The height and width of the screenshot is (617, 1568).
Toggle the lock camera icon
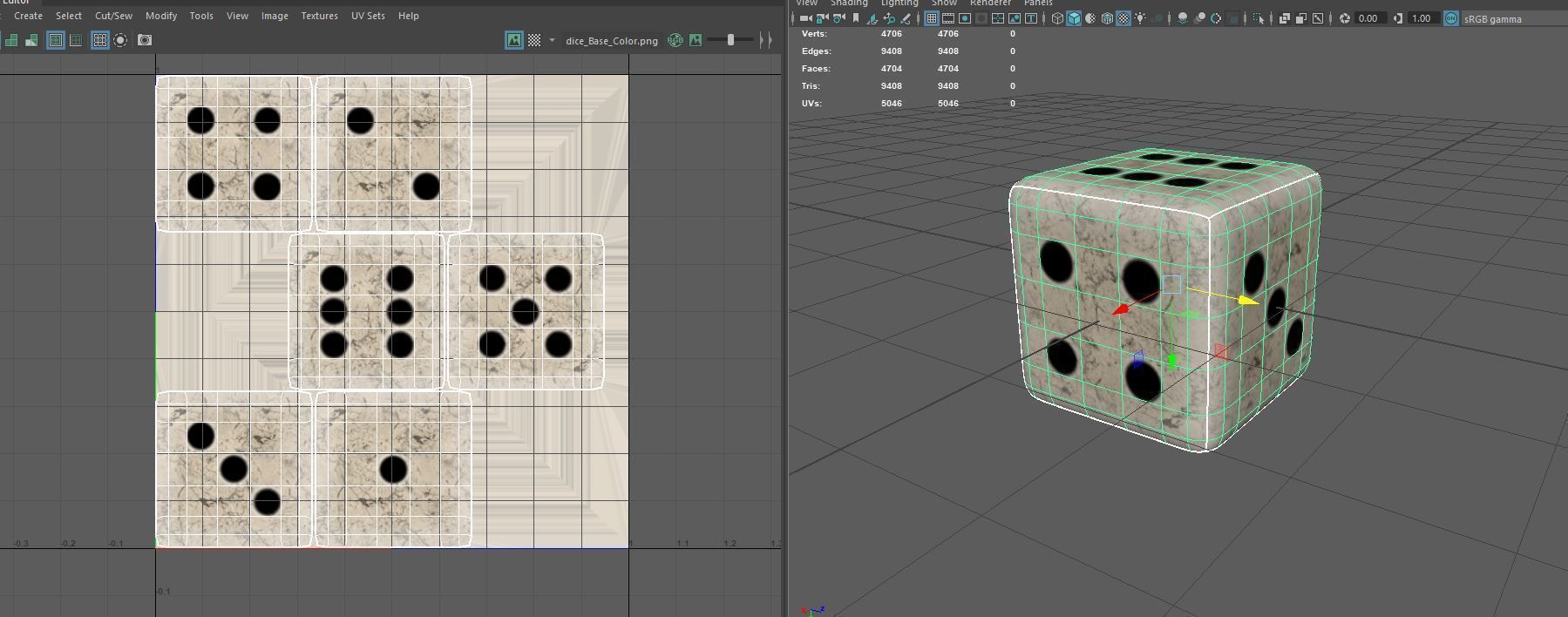[822, 18]
